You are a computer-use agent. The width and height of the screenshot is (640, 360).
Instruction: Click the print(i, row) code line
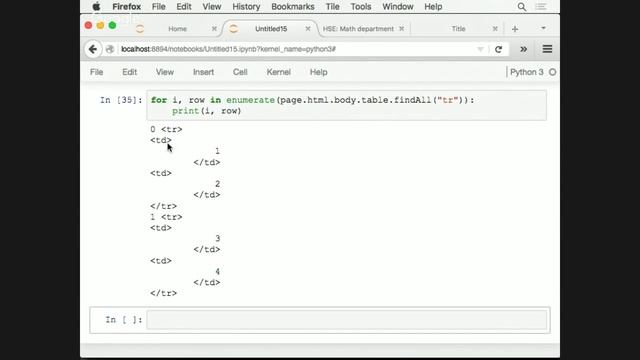point(207,111)
